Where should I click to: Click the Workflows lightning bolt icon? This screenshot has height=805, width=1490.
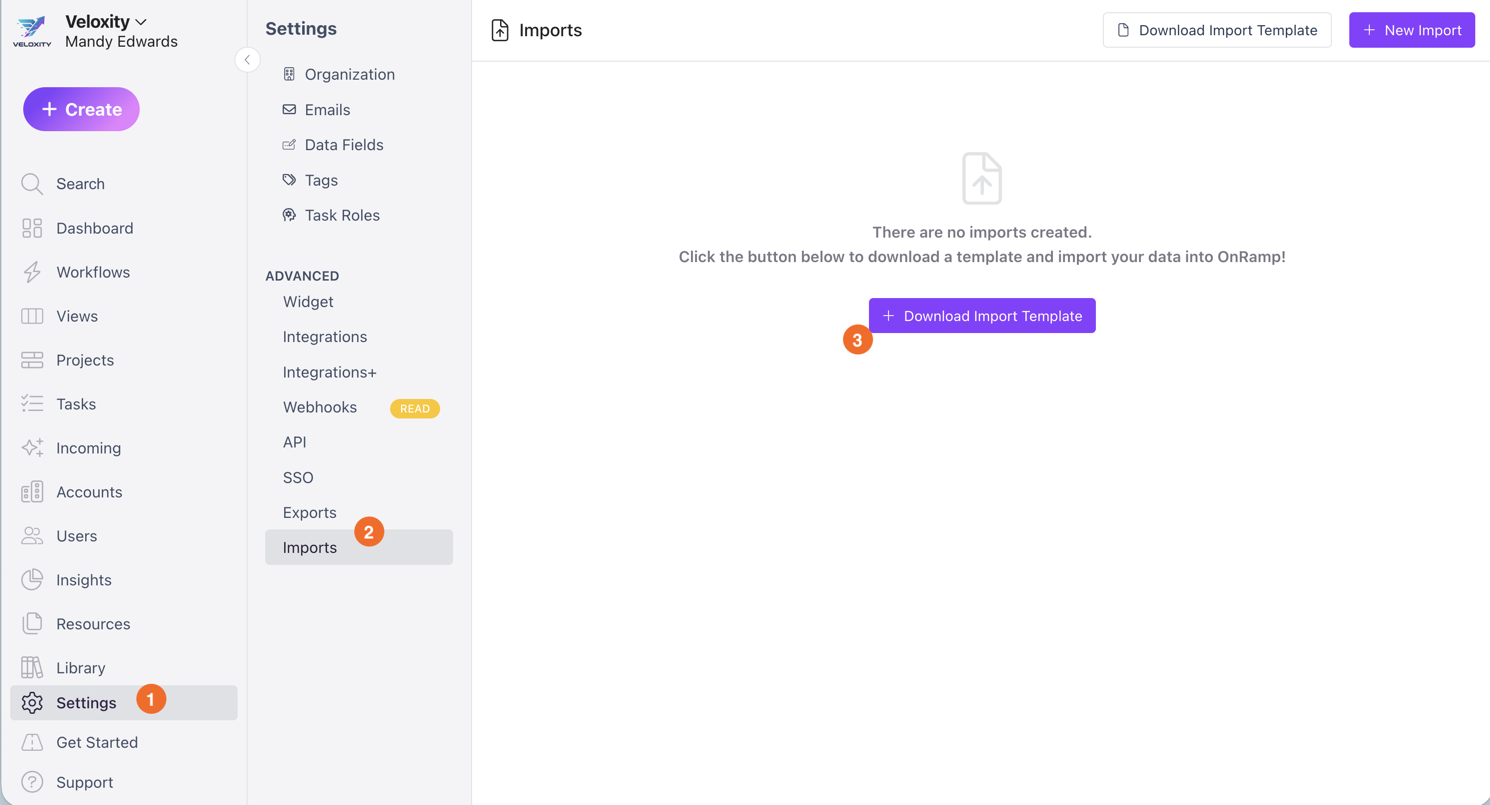tap(32, 272)
